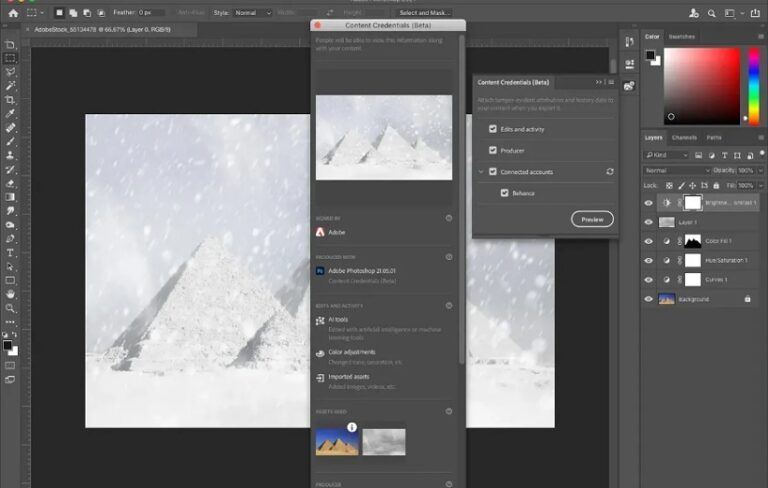Screen dimensions: 768x488
Task: Refresh the Connected accounts list
Action: coord(610,172)
